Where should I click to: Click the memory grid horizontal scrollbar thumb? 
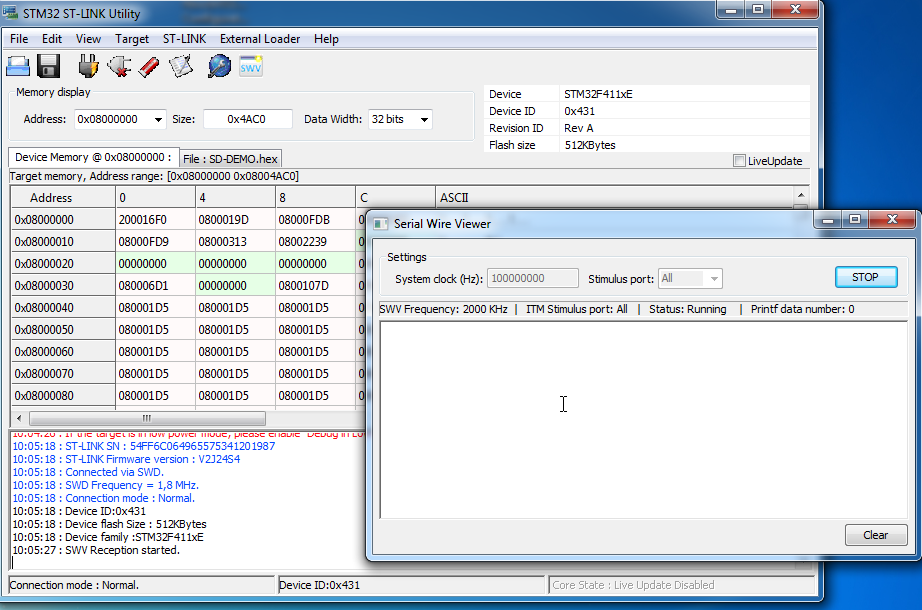point(147,418)
